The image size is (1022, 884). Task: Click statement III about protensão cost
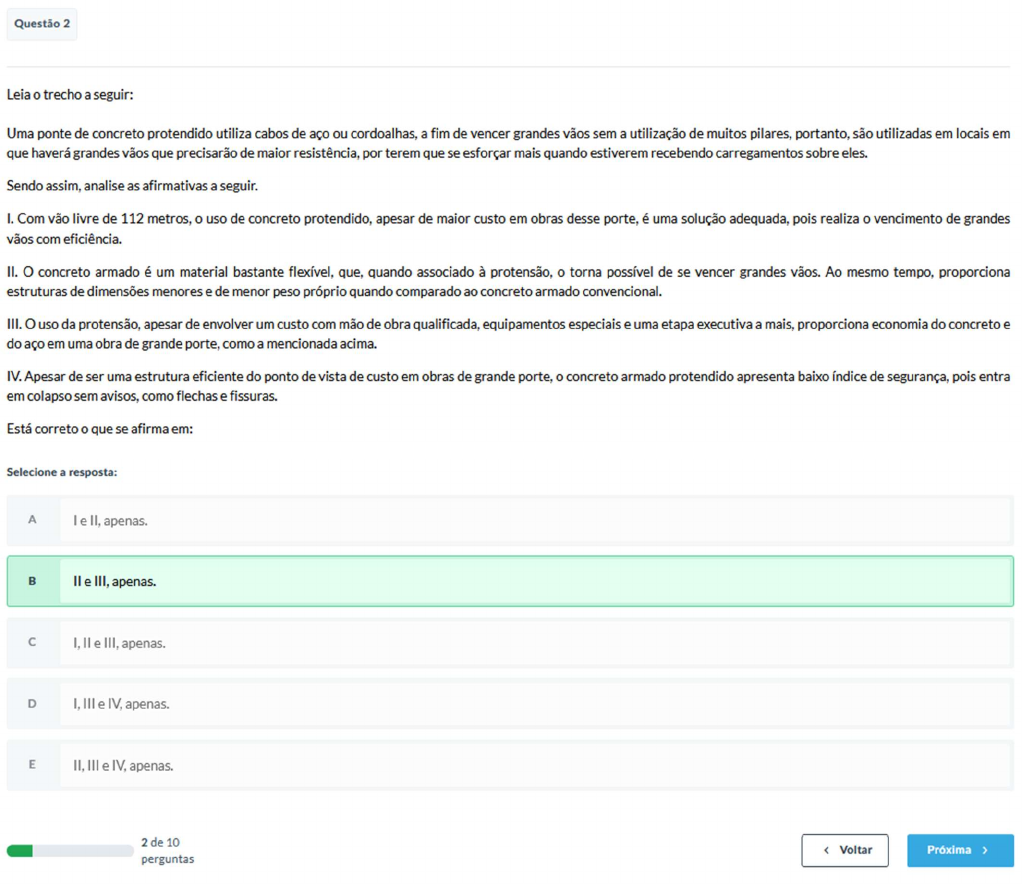pos(508,334)
